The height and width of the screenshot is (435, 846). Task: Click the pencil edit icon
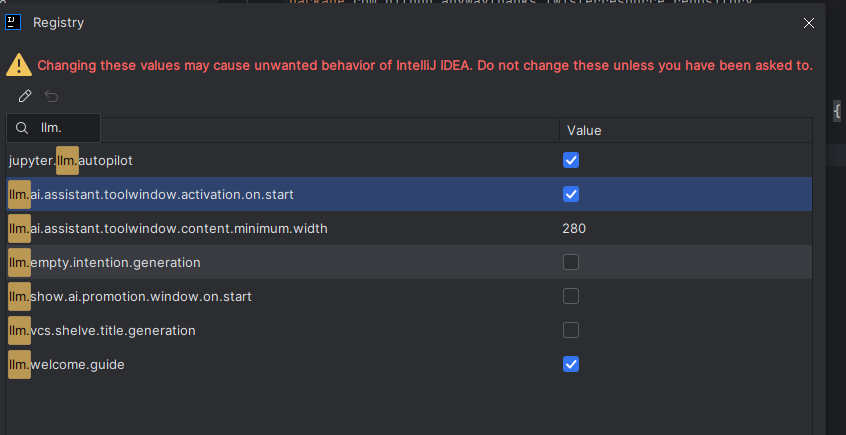click(25, 96)
